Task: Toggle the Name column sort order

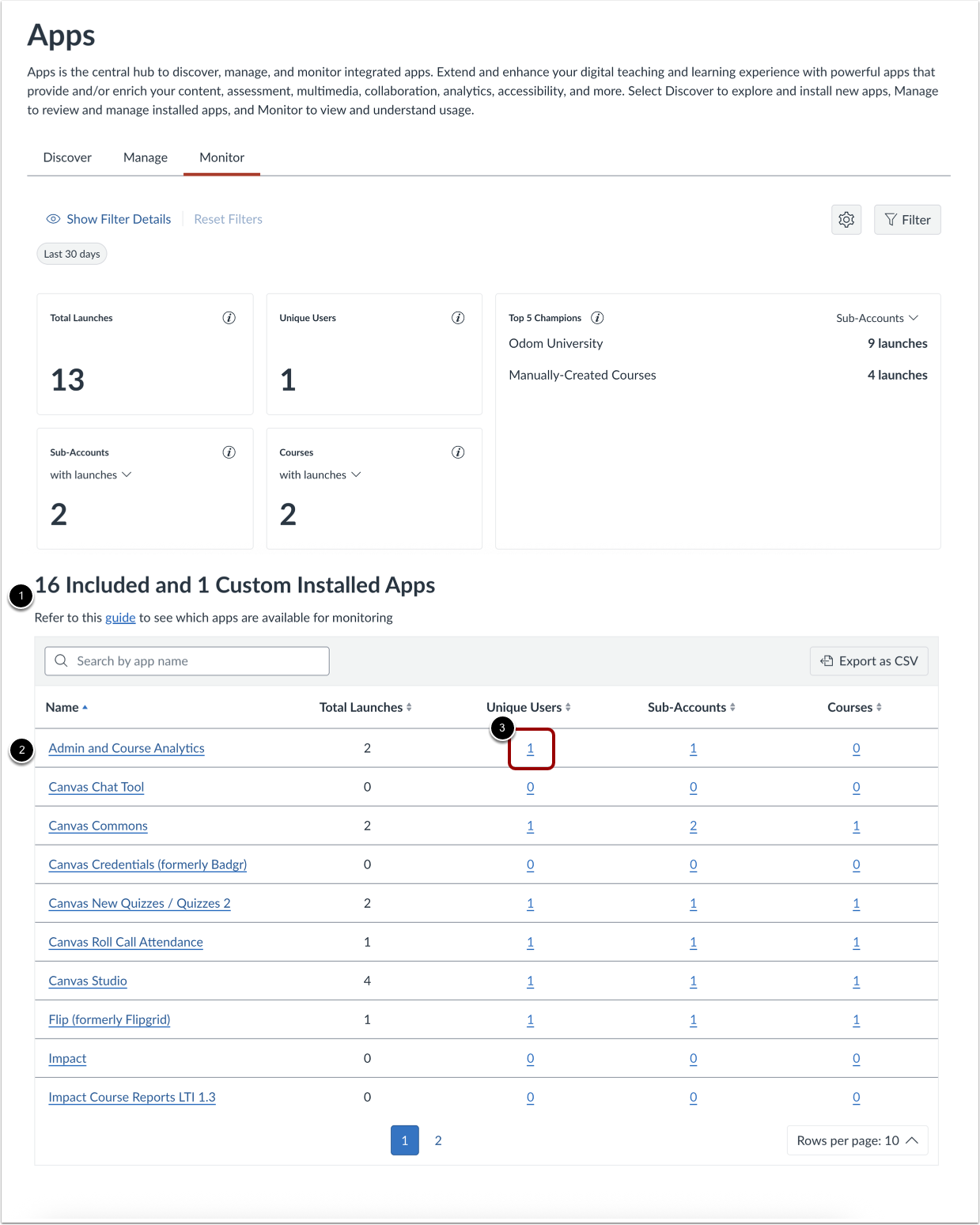Action: click(66, 707)
